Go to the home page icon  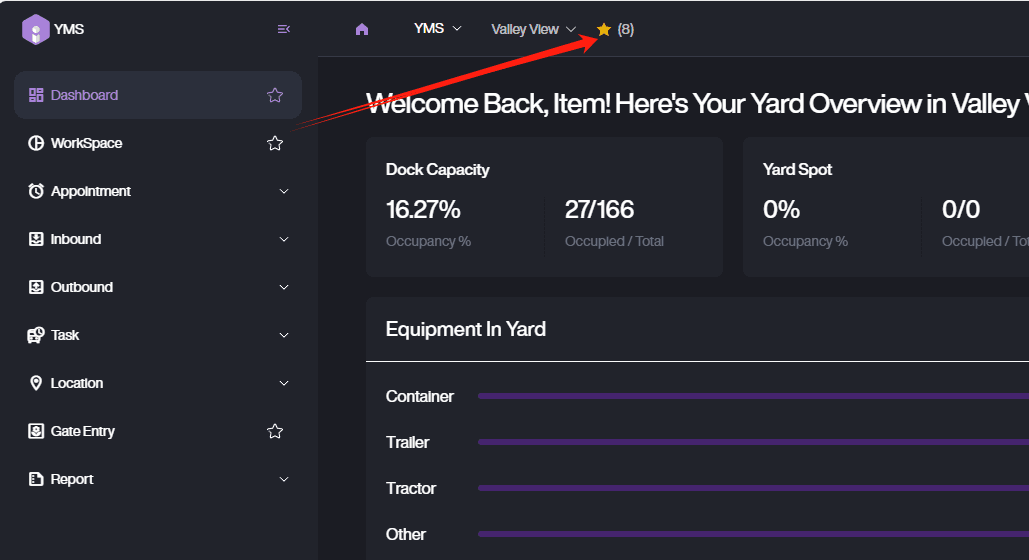pyautogui.click(x=362, y=29)
